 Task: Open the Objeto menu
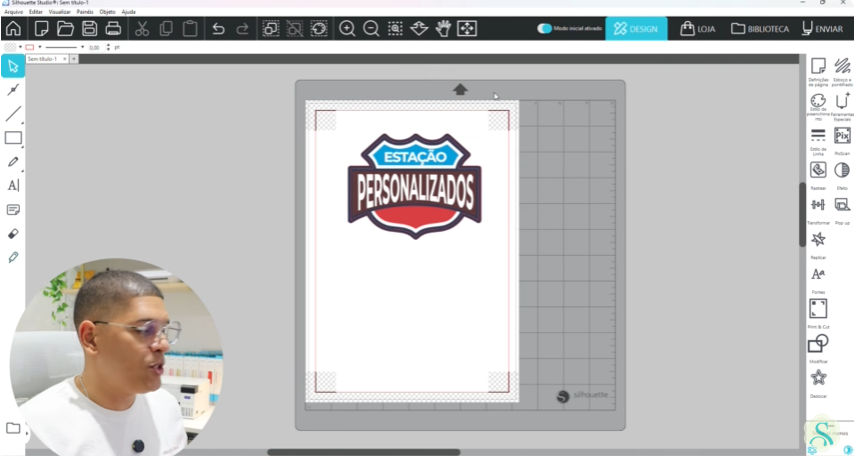click(x=107, y=11)
